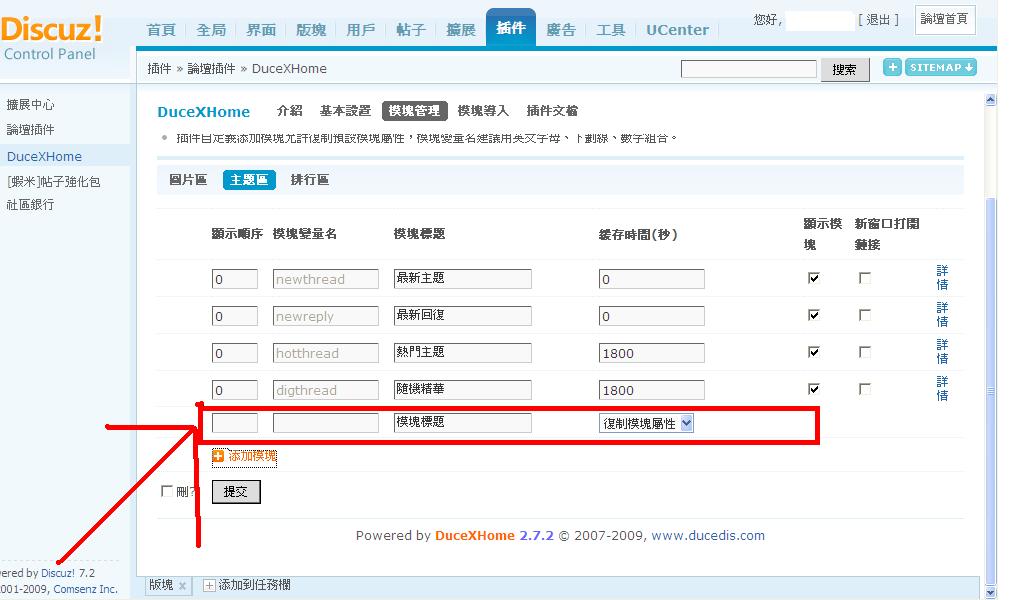Uncheck 顯示模塊 for newthread row
The image size is (1024, 600).
pyautogui.click(x=814, y=278)
